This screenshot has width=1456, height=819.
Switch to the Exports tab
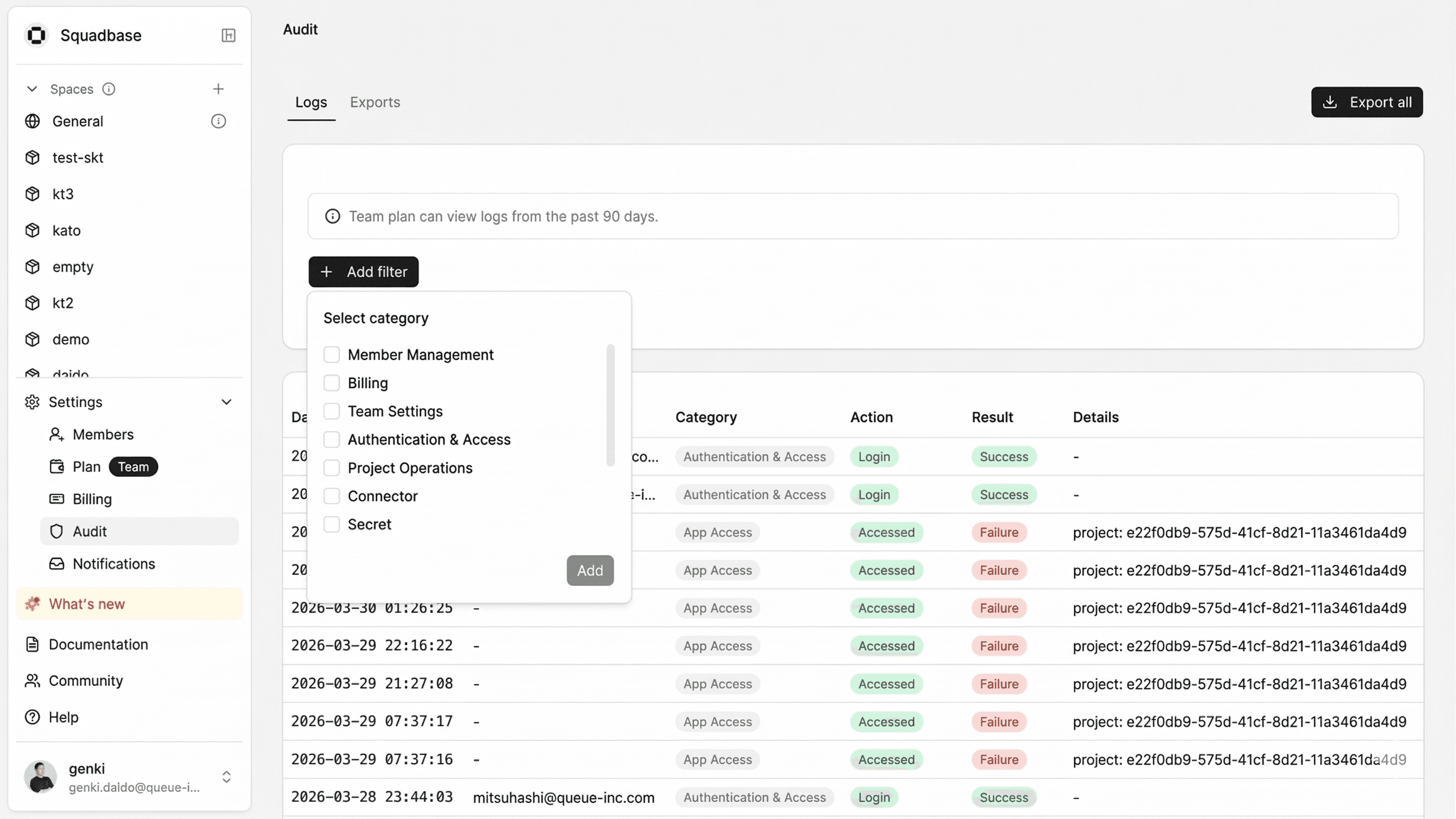click(375, 102)
